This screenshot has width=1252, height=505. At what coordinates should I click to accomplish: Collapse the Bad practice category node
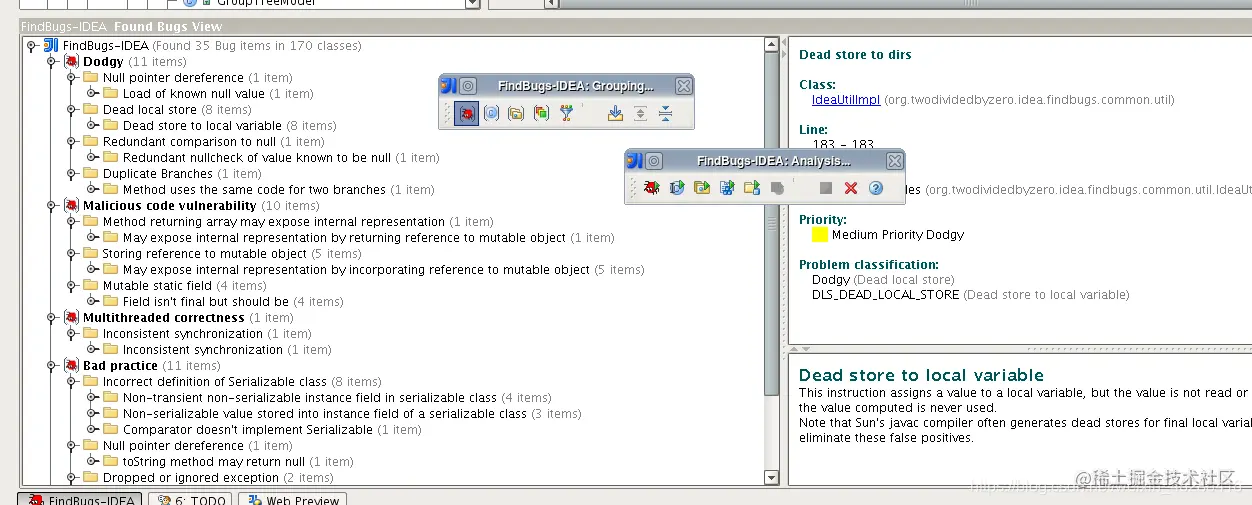click(52, 366)
